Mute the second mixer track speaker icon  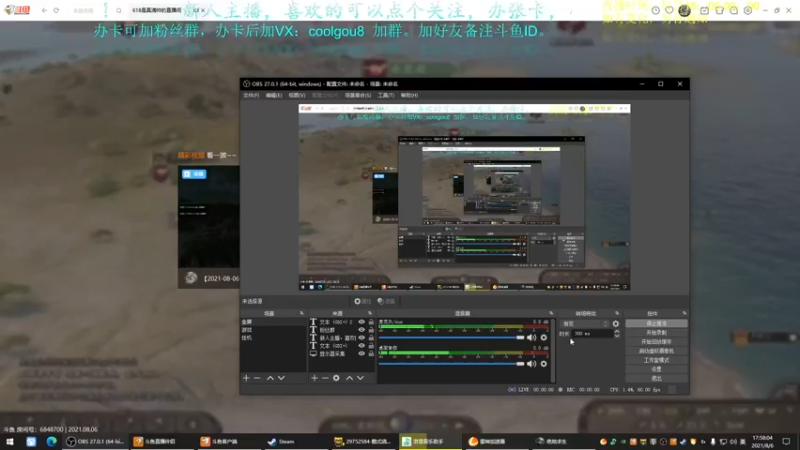point(532,364)
